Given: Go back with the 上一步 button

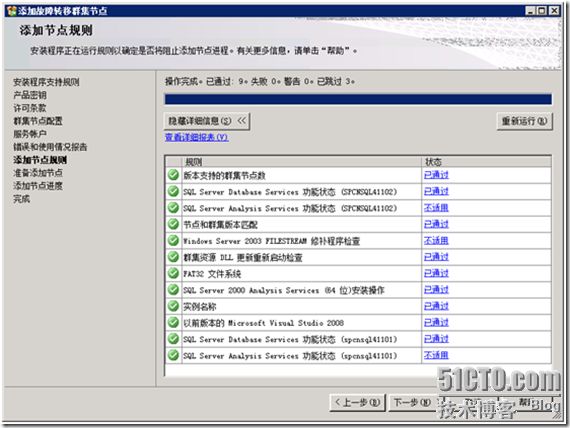Looking at the screenshot, I should click(x=357, y=402).
